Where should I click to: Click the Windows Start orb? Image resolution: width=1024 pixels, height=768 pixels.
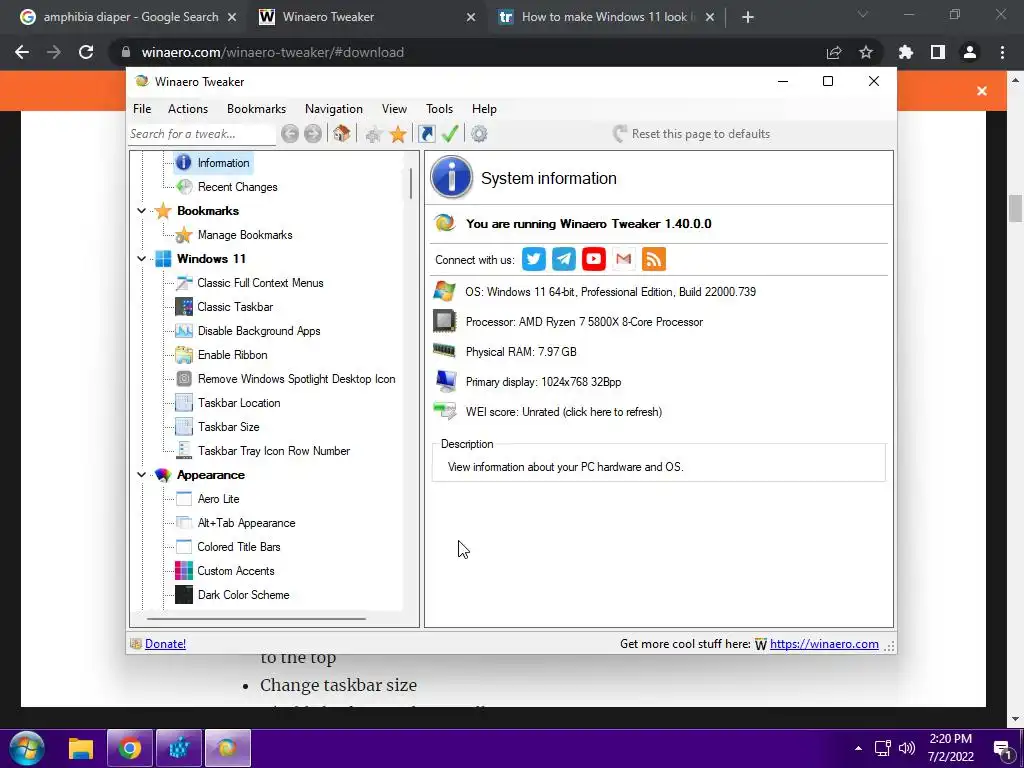[x=27, y=748]
